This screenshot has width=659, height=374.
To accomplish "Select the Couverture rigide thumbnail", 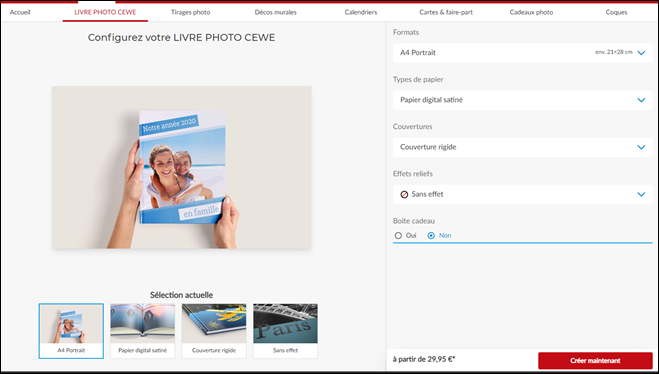I will click(x=214, y=331).
